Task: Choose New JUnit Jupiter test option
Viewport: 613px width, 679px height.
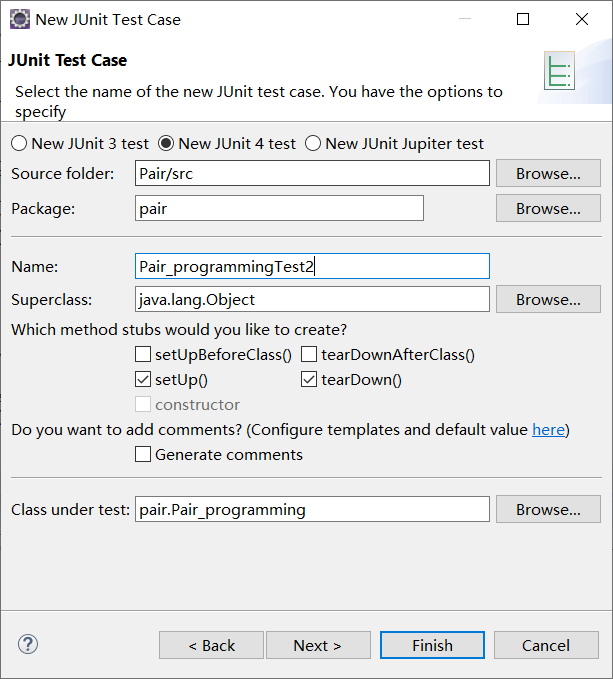Action: (313, 143)
